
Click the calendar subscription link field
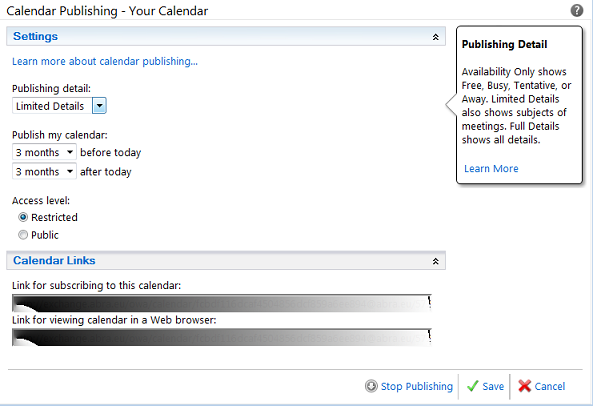[222, 303]
